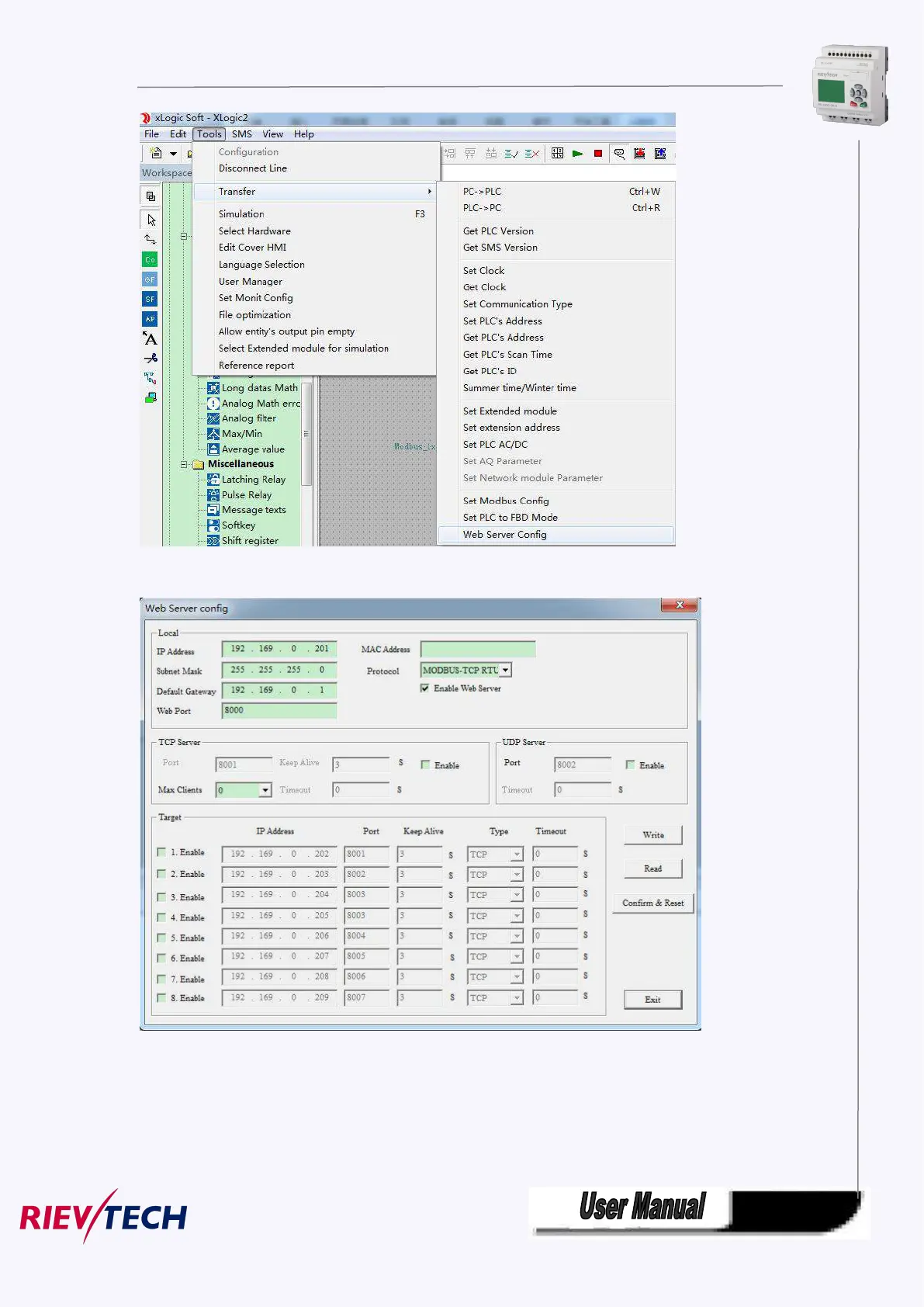
Task: Open the File menu
Action: [151, 134]
